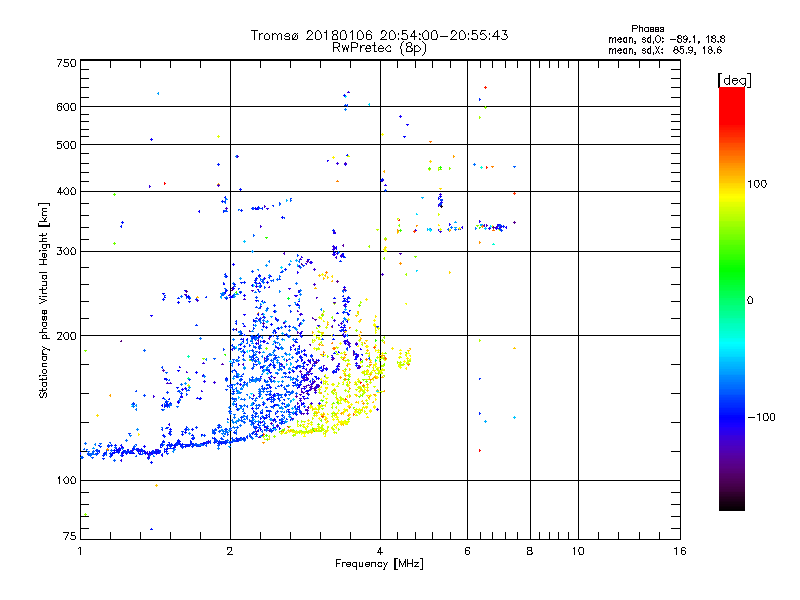
Task: Click the red data point near 650 km
Action: click(x=485, y=88)
